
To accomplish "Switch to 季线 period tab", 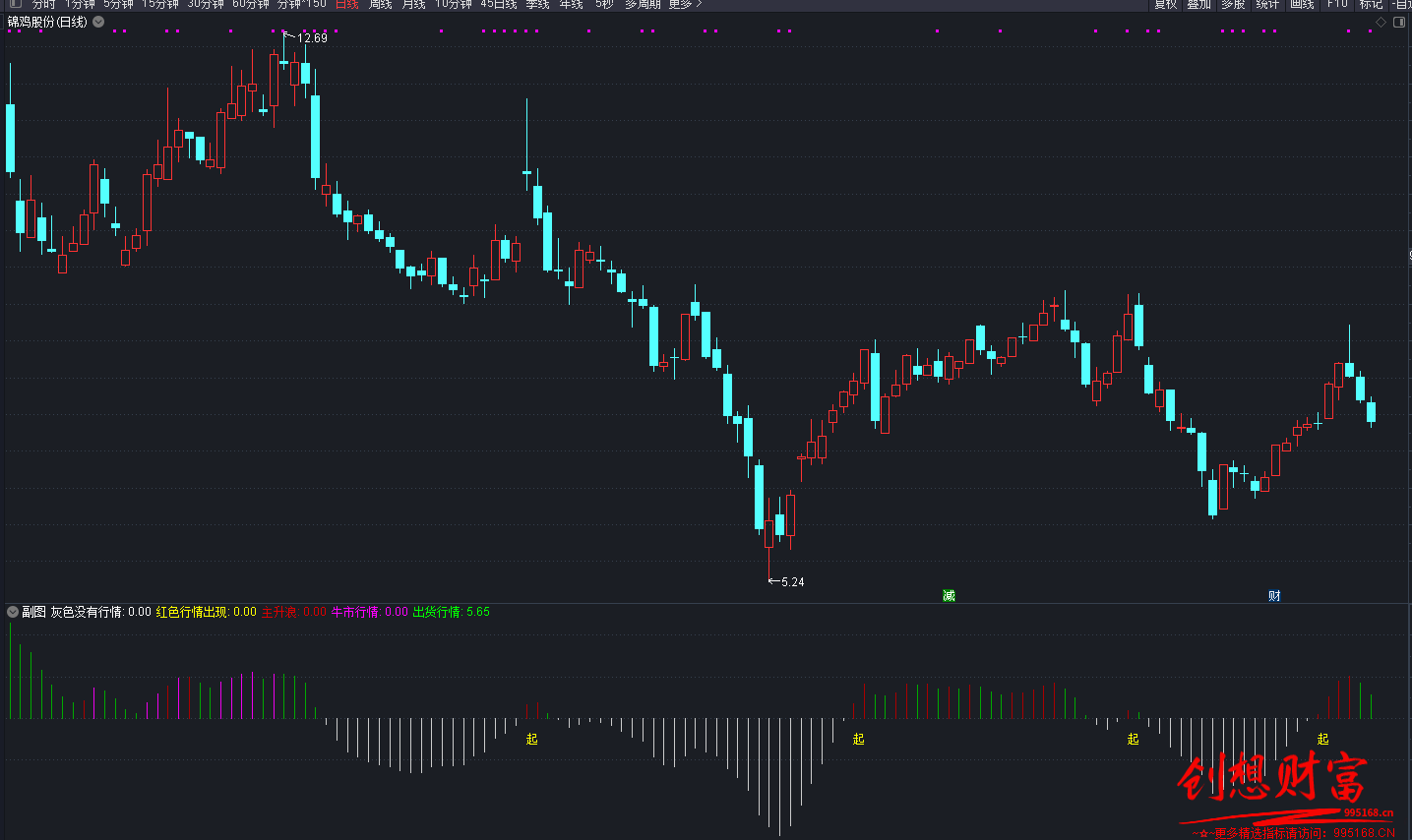I will [x=538, y=4].
